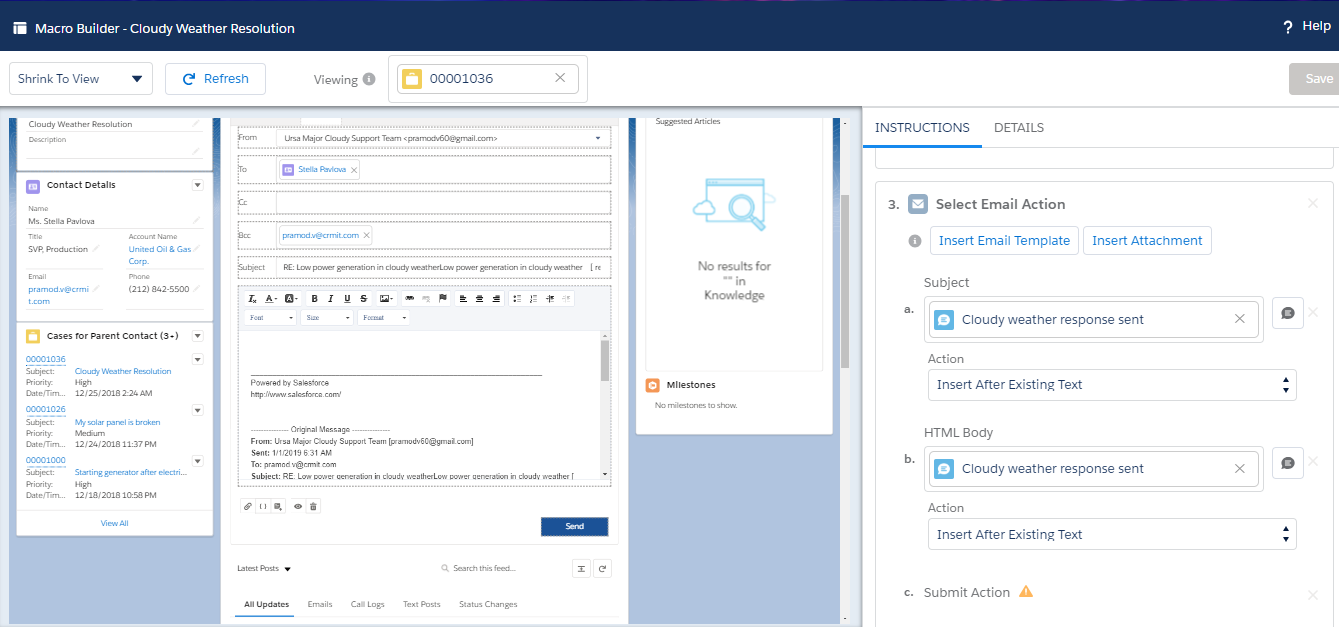Click the comment icon next to HTML Body field
The image size is (1339, 627).
point(1288,463)
